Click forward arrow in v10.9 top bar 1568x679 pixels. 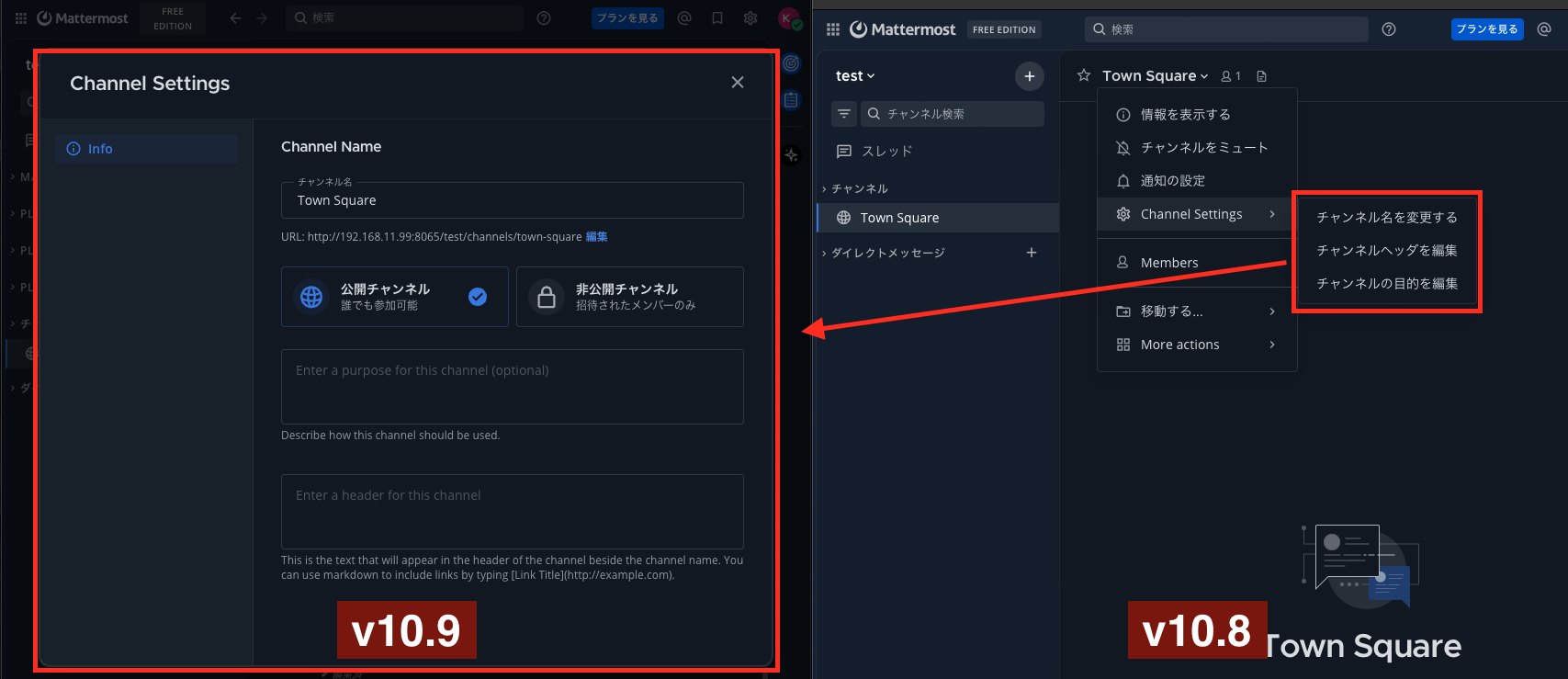(x=262, y=18)
